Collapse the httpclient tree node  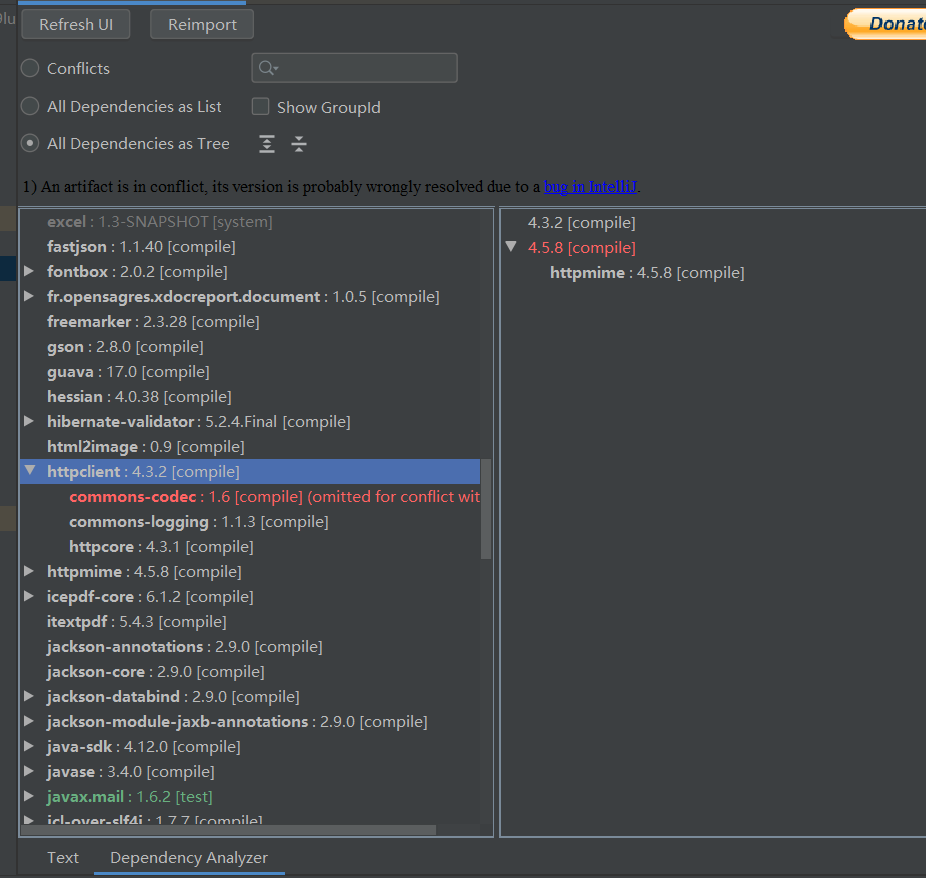pyautogui.click(x=30, y=471)
